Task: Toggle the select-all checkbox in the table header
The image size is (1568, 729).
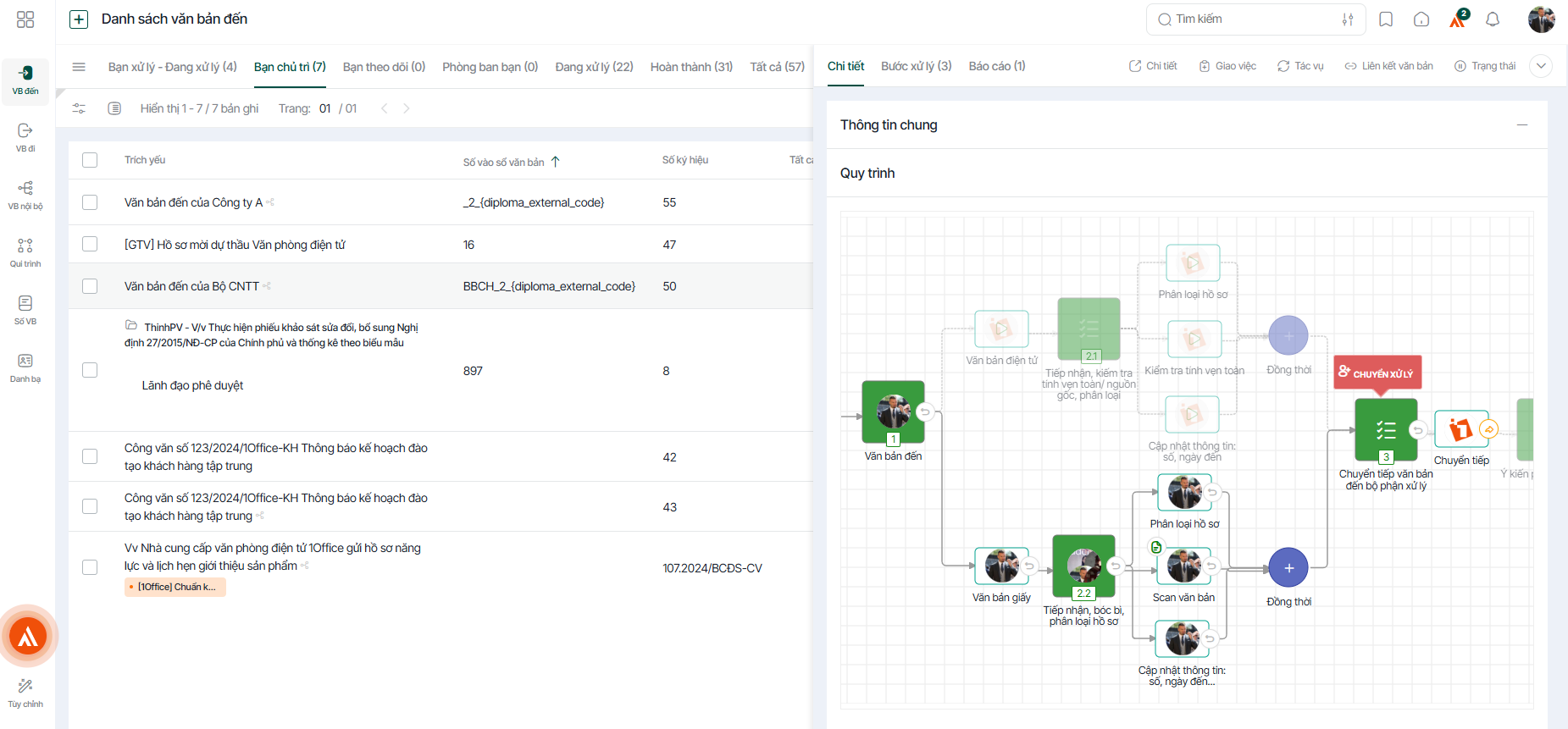Action: tap(90, 160)
